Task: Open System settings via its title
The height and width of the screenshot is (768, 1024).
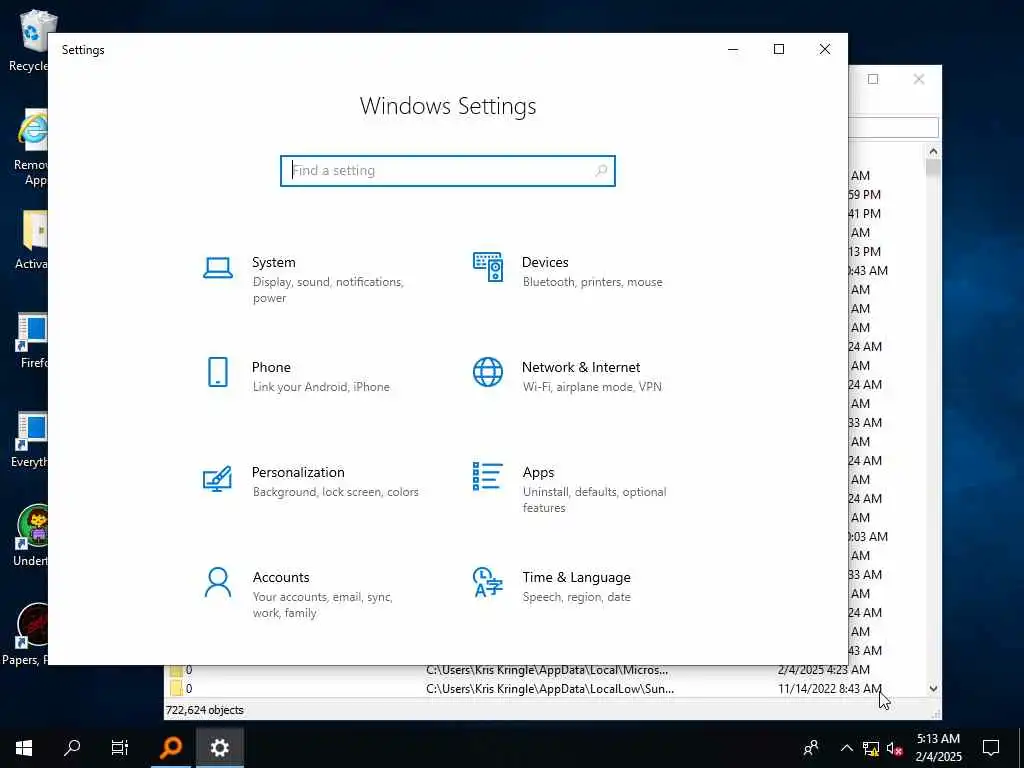Action: point(274,262)
